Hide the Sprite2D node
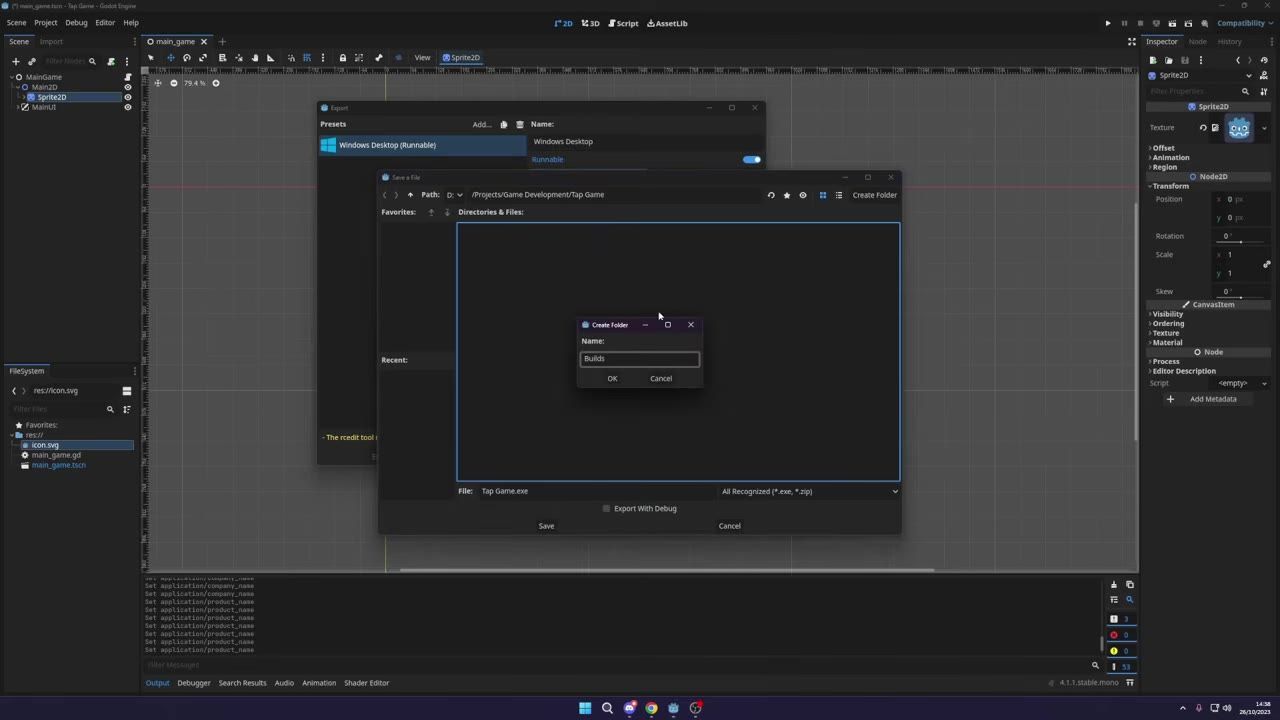 coord(128,97)
